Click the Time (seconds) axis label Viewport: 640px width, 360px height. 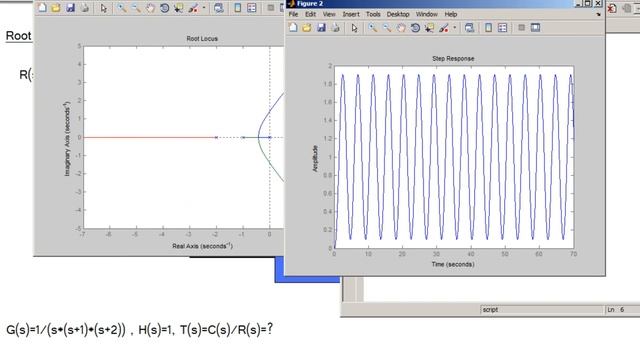click(x=453, y=264)
